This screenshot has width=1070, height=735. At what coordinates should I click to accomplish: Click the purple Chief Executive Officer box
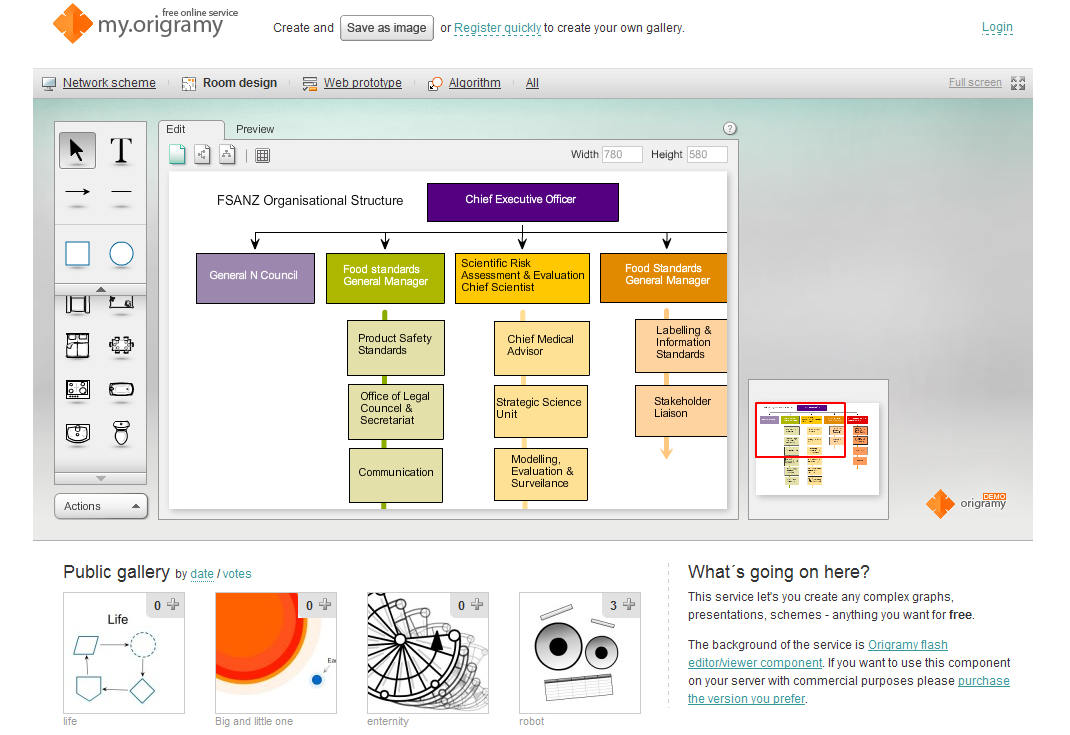pos(523,202)
